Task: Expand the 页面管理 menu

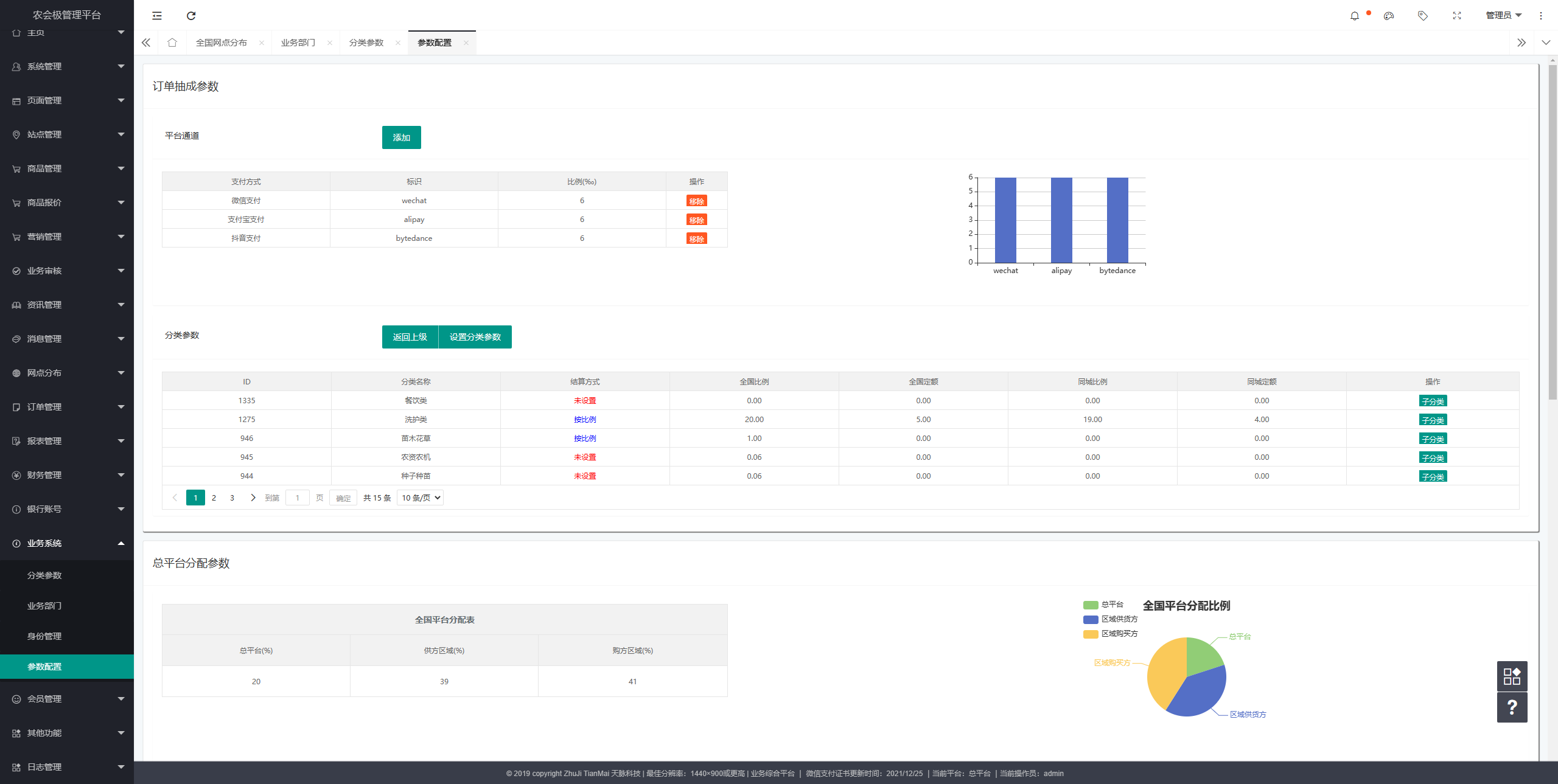Action: pos(67,100)
